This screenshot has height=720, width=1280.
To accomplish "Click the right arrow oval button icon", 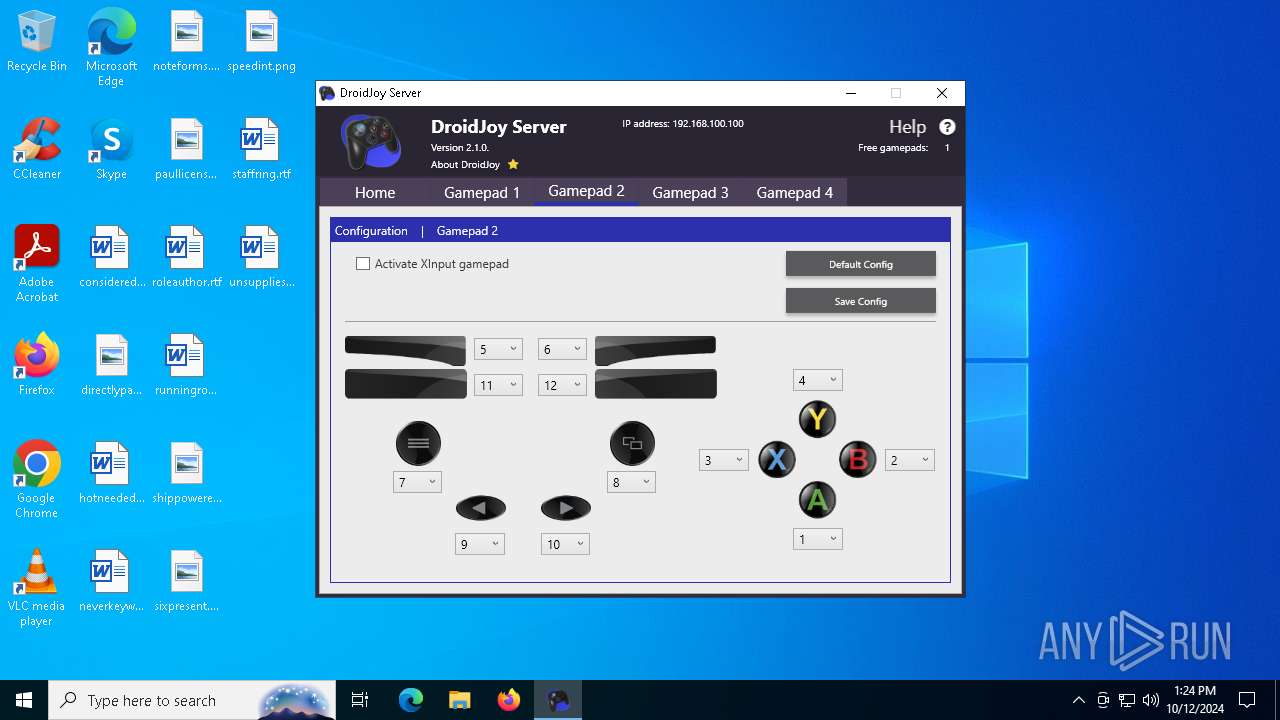I will (x=566, y=508).
